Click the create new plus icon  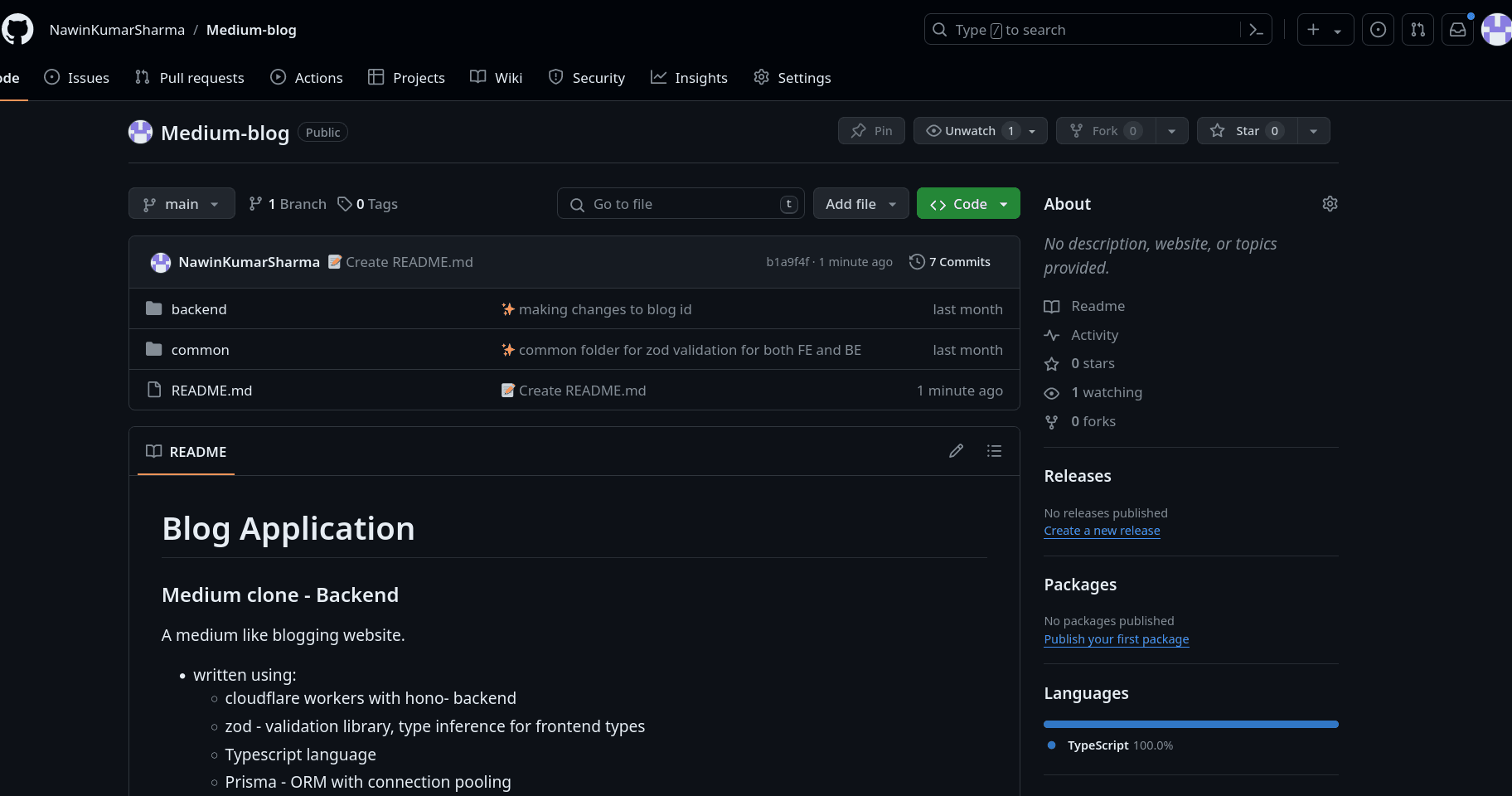pos(1313,30)
